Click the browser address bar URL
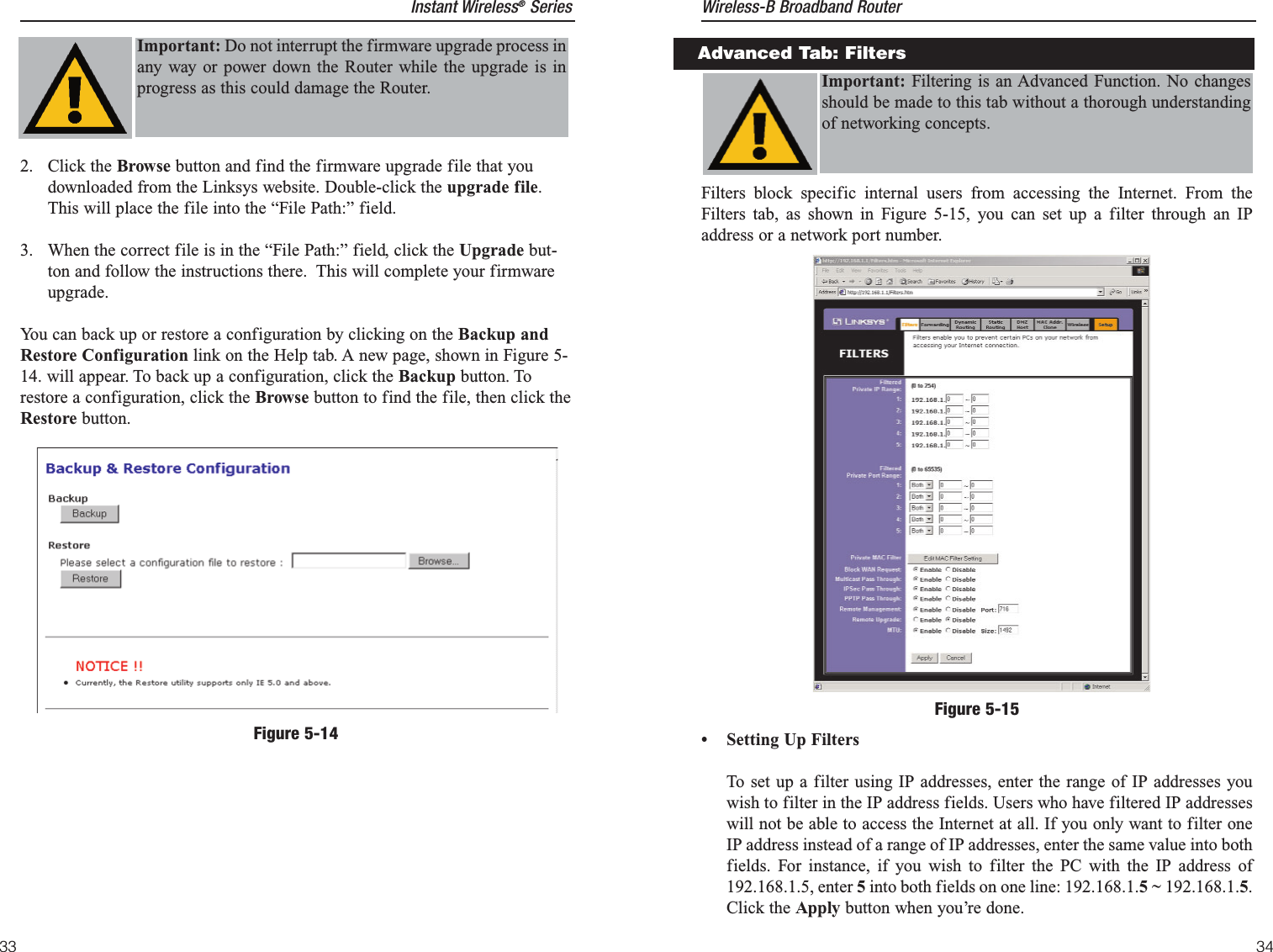Viewport: 1273px width, 952px height. [879, 292]
